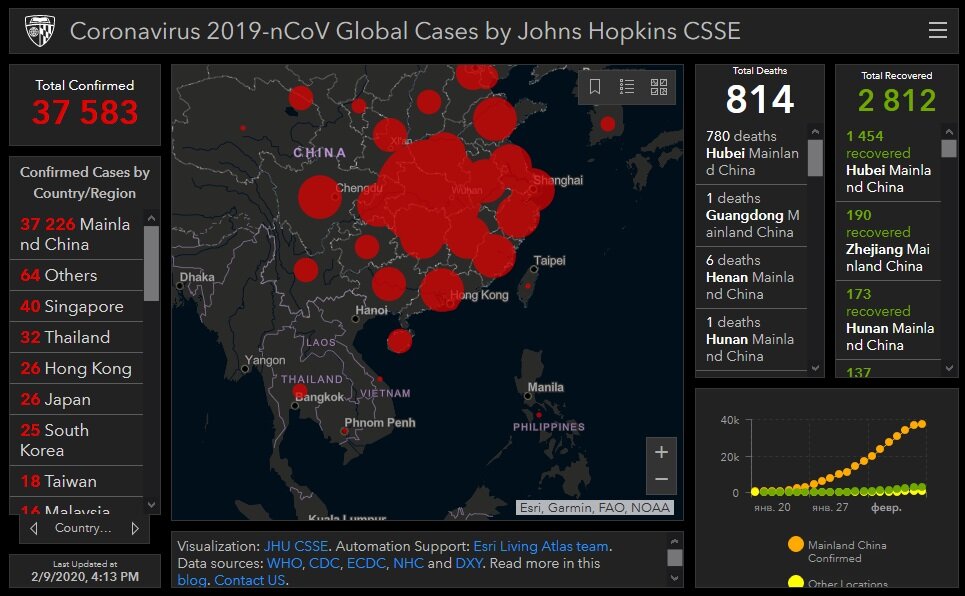Click the Contact US link

[249, 580]
